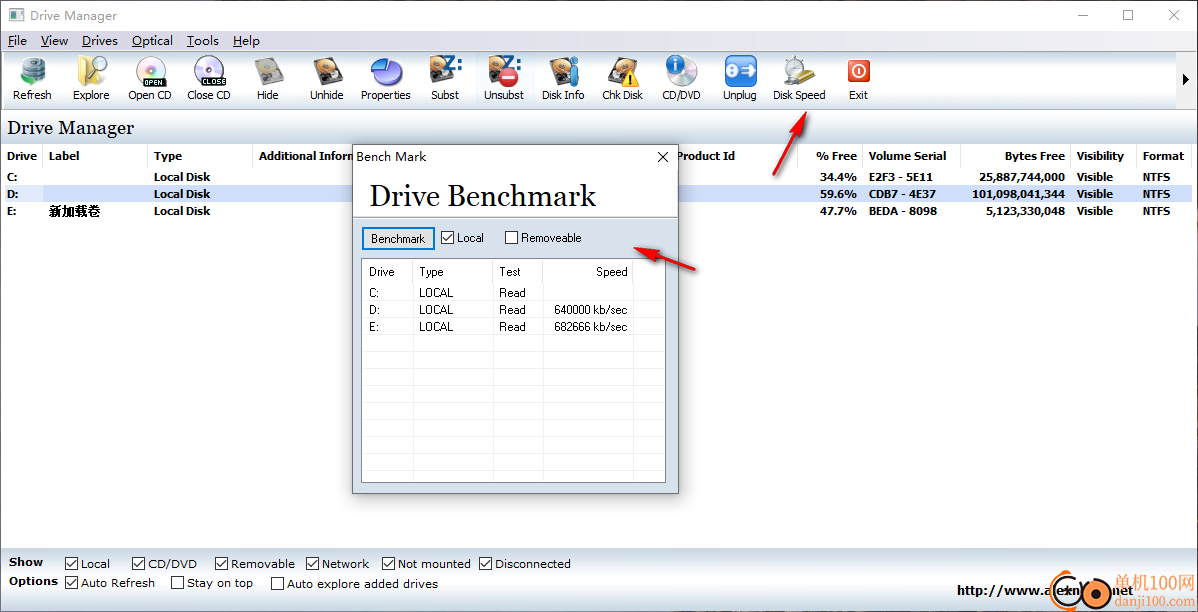Toggle the Not mounted checkbox
Screen dimensions: 1198x612
426,564
